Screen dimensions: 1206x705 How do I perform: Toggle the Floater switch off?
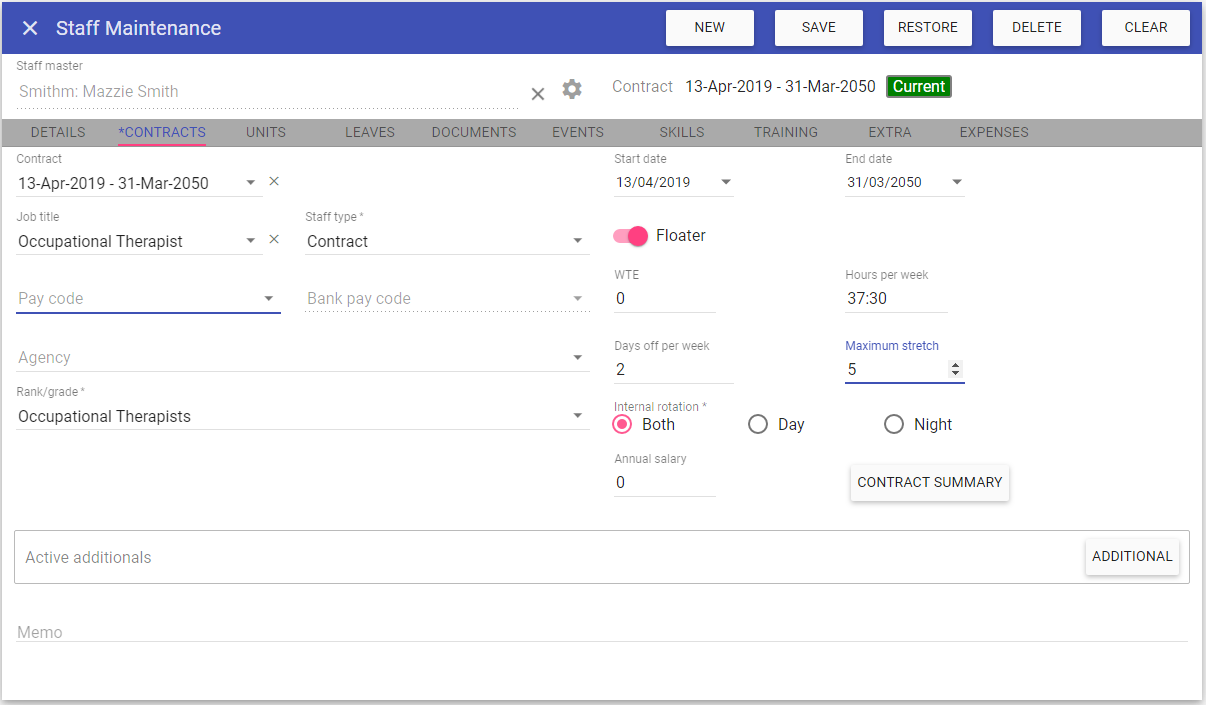click(x=631, y=236)
